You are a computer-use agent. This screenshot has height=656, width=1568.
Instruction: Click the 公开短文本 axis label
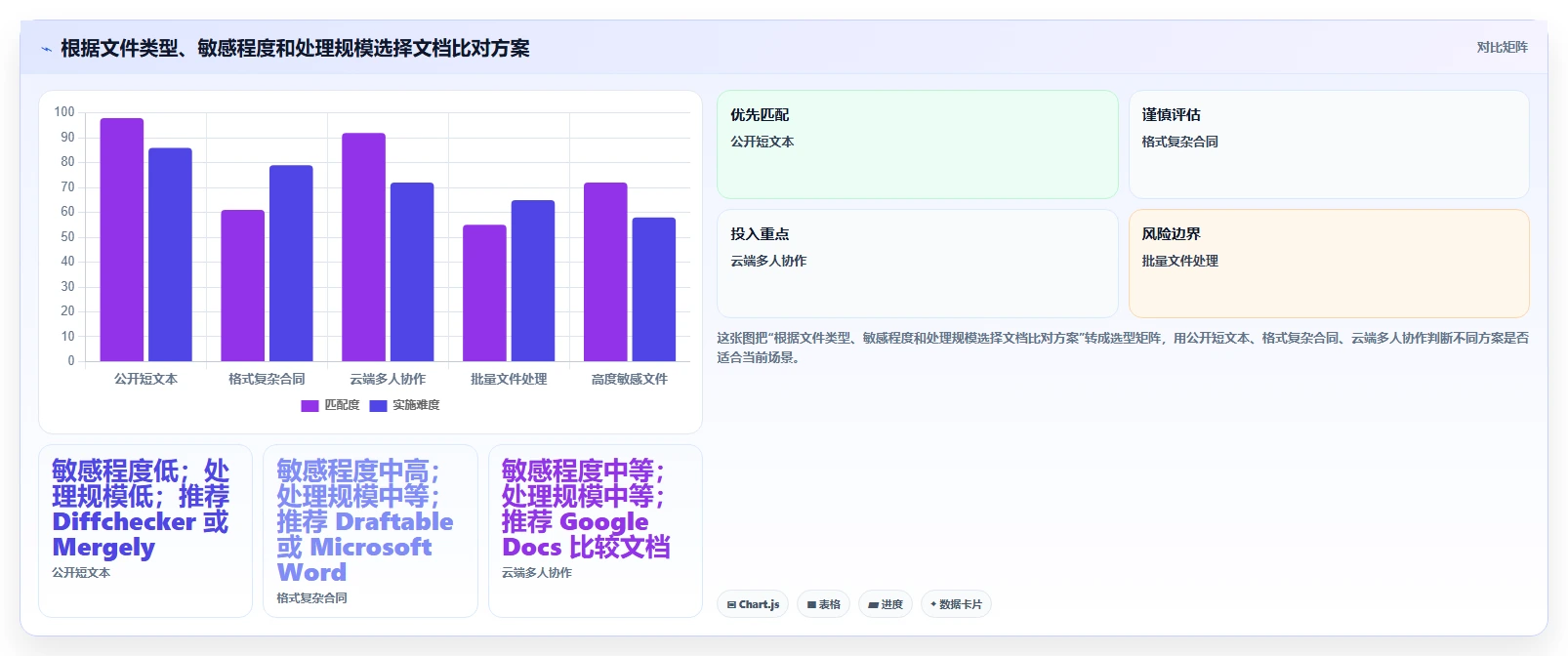[145, 379]
